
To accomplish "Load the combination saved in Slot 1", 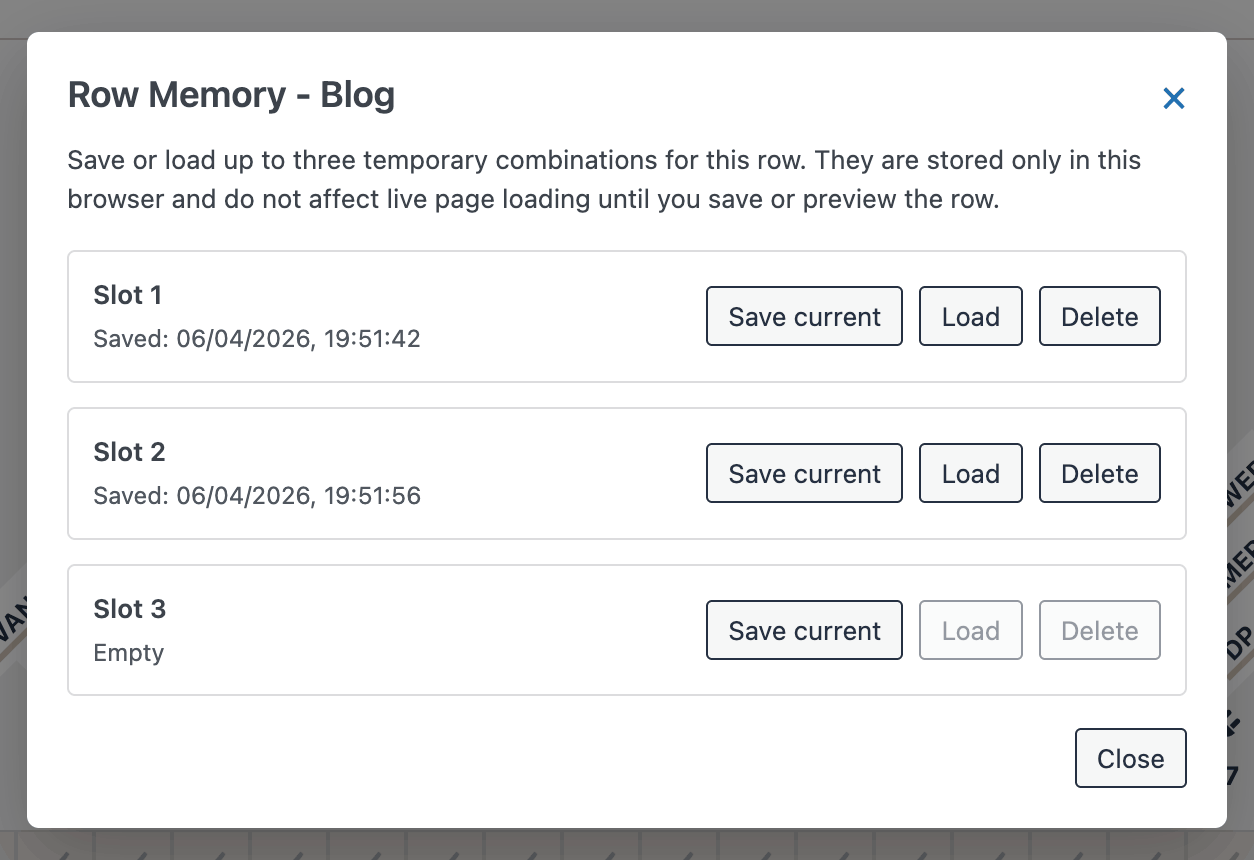I will click(x=970, y=317).
